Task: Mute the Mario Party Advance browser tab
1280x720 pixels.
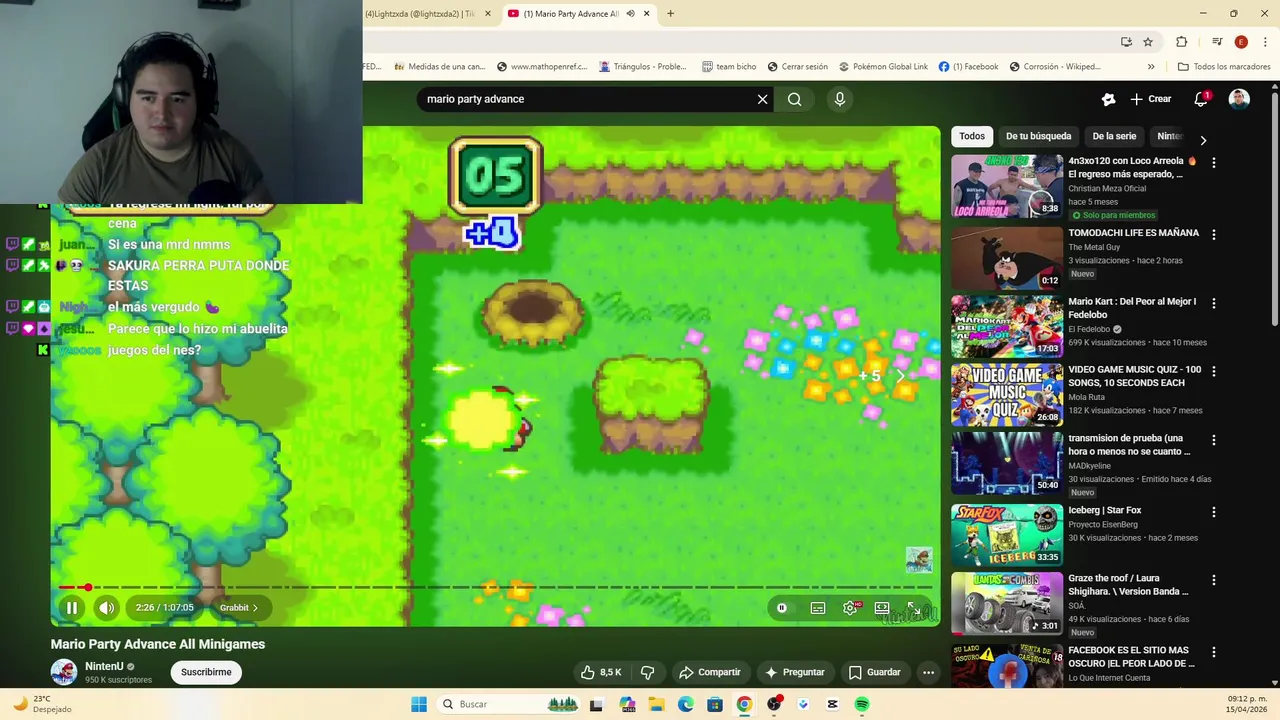Action: point(630,14)
